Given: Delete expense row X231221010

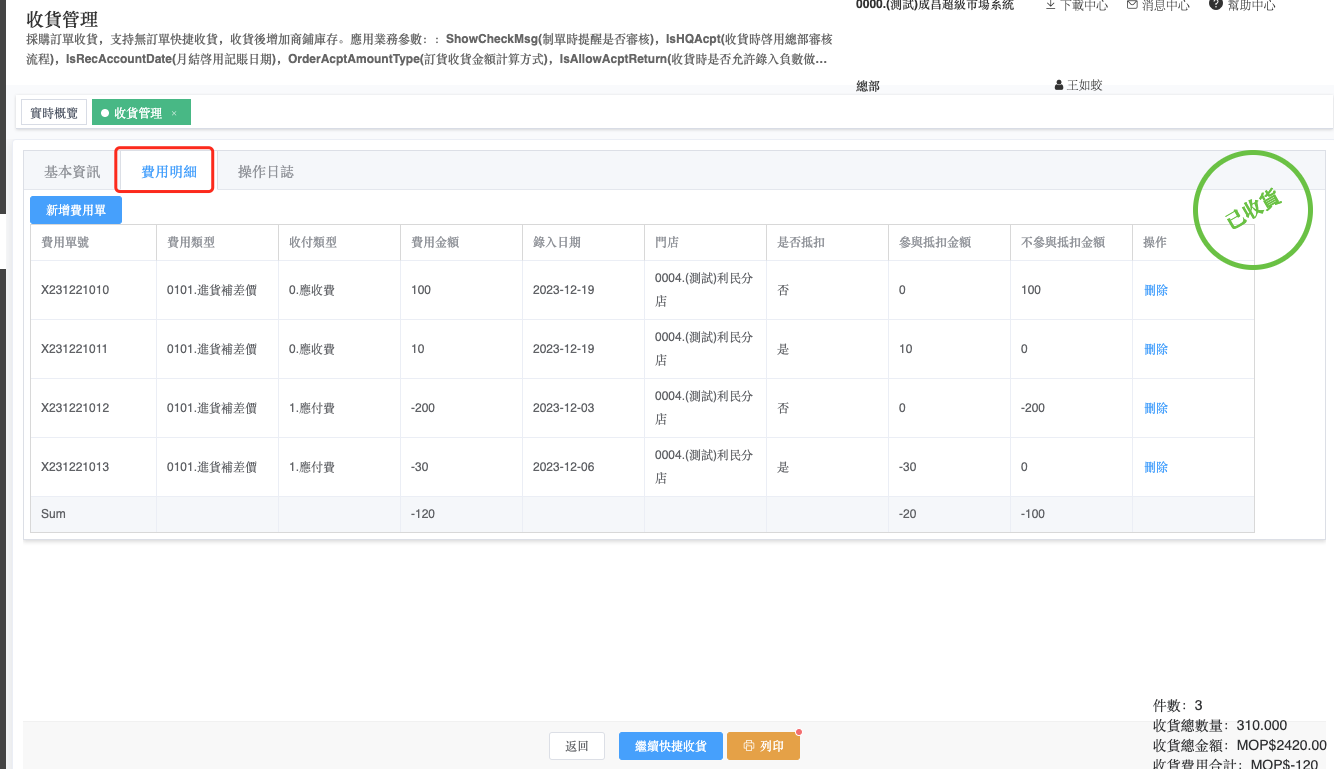Looking at the screenshot, I should pyautogui.click(x=1156, y=290).
